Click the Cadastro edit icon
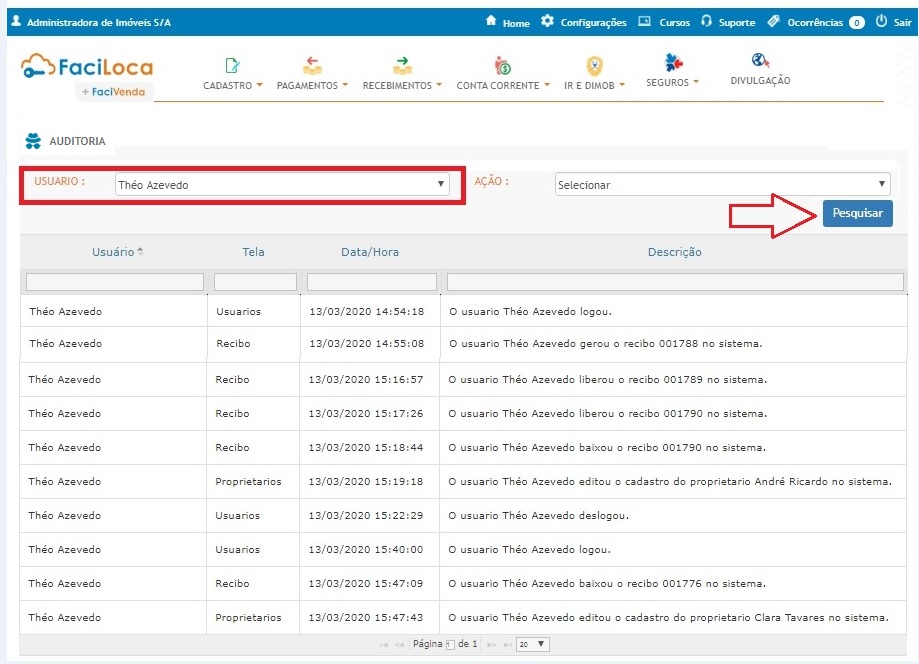This screenshot has width=919, height=664. [x=232, y=66]
